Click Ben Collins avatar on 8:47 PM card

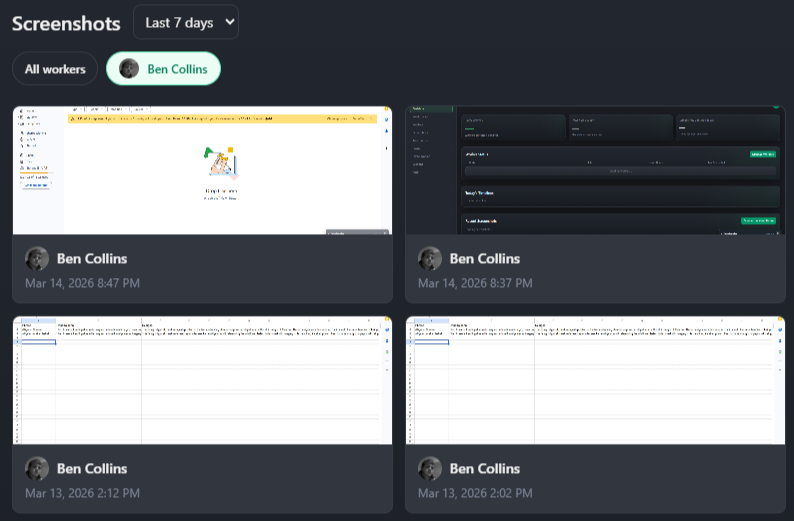click(37, 259)
